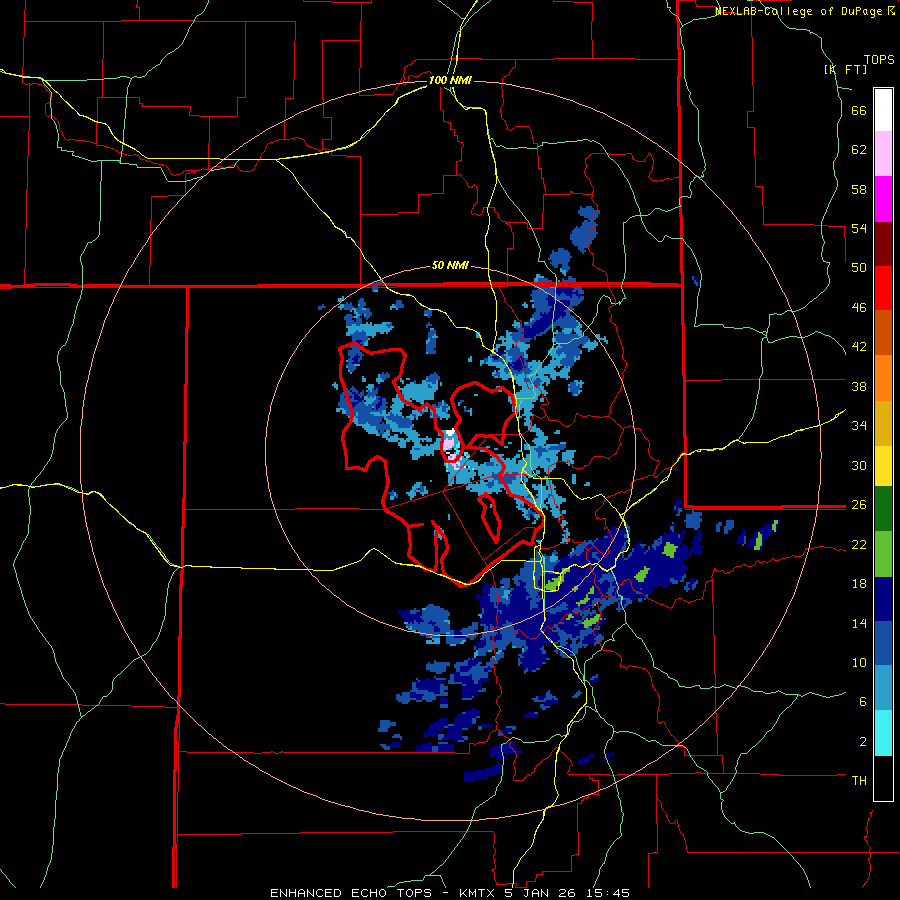The width and height of the screenshot is (900, 900).
Task: Click the 'NEXLAB-College of DuPage' credit text
Action: tap(799, 11)
